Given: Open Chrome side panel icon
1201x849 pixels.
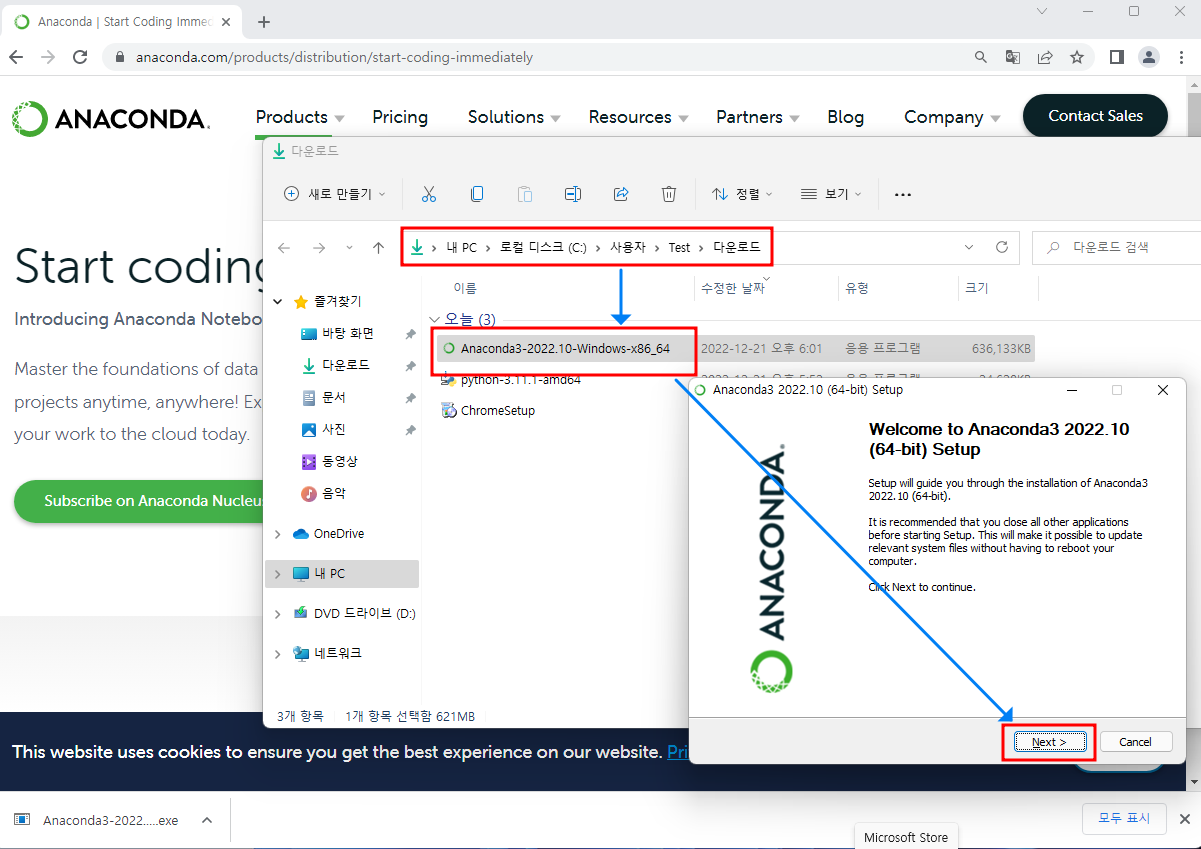Looking at the screenshot, I should tap(1117, 57).
